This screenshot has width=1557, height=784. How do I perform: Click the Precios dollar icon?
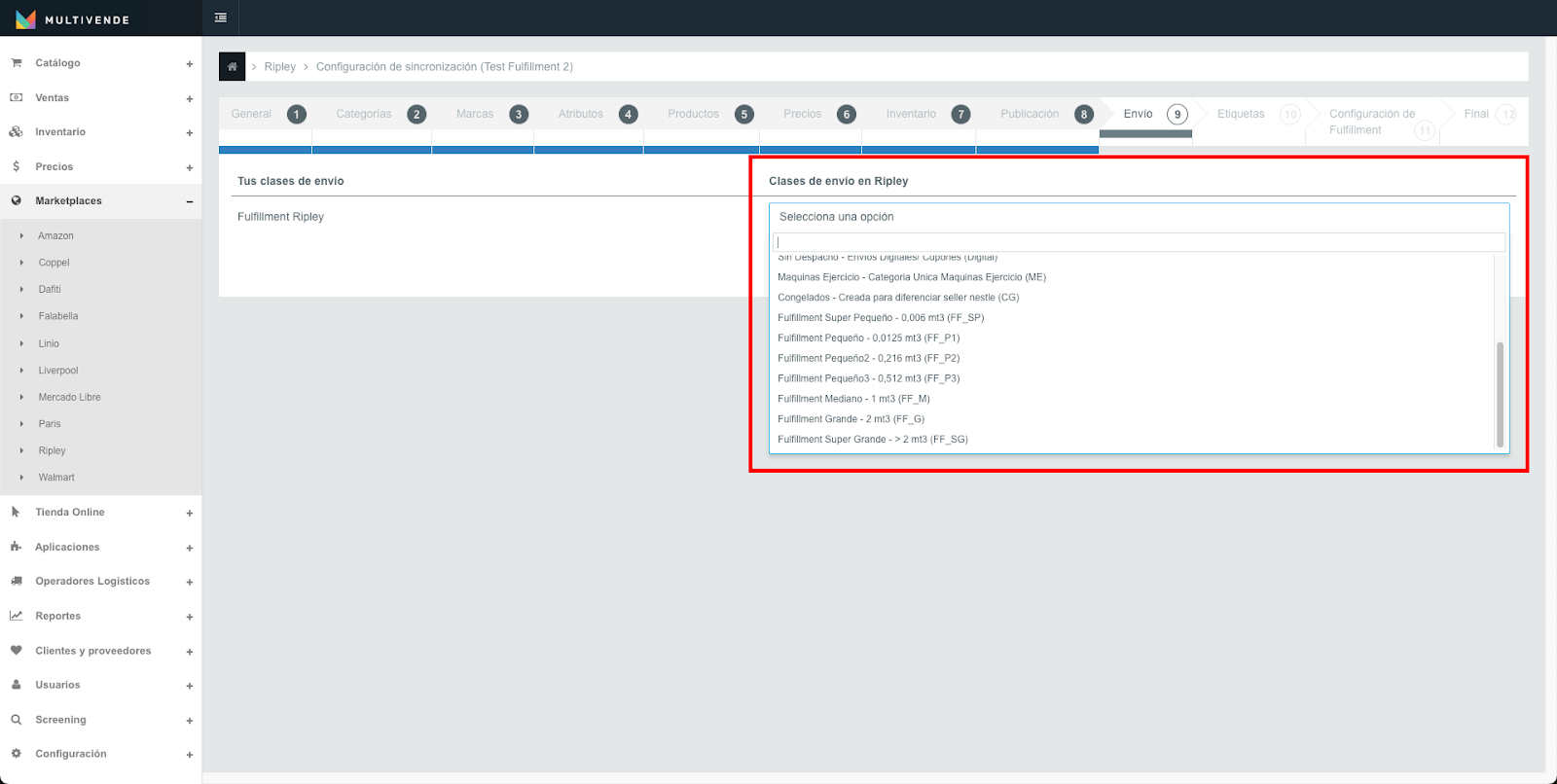16,166
